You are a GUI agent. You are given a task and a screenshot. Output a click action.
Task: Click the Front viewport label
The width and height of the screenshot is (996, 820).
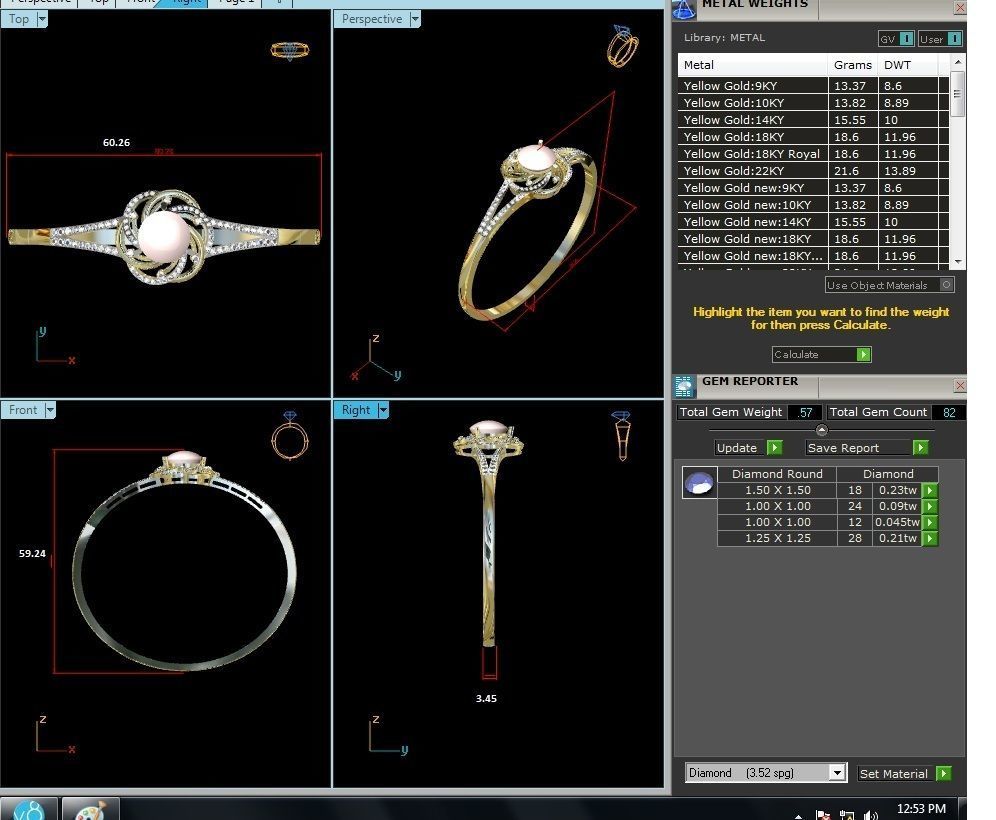click(24, 410)
